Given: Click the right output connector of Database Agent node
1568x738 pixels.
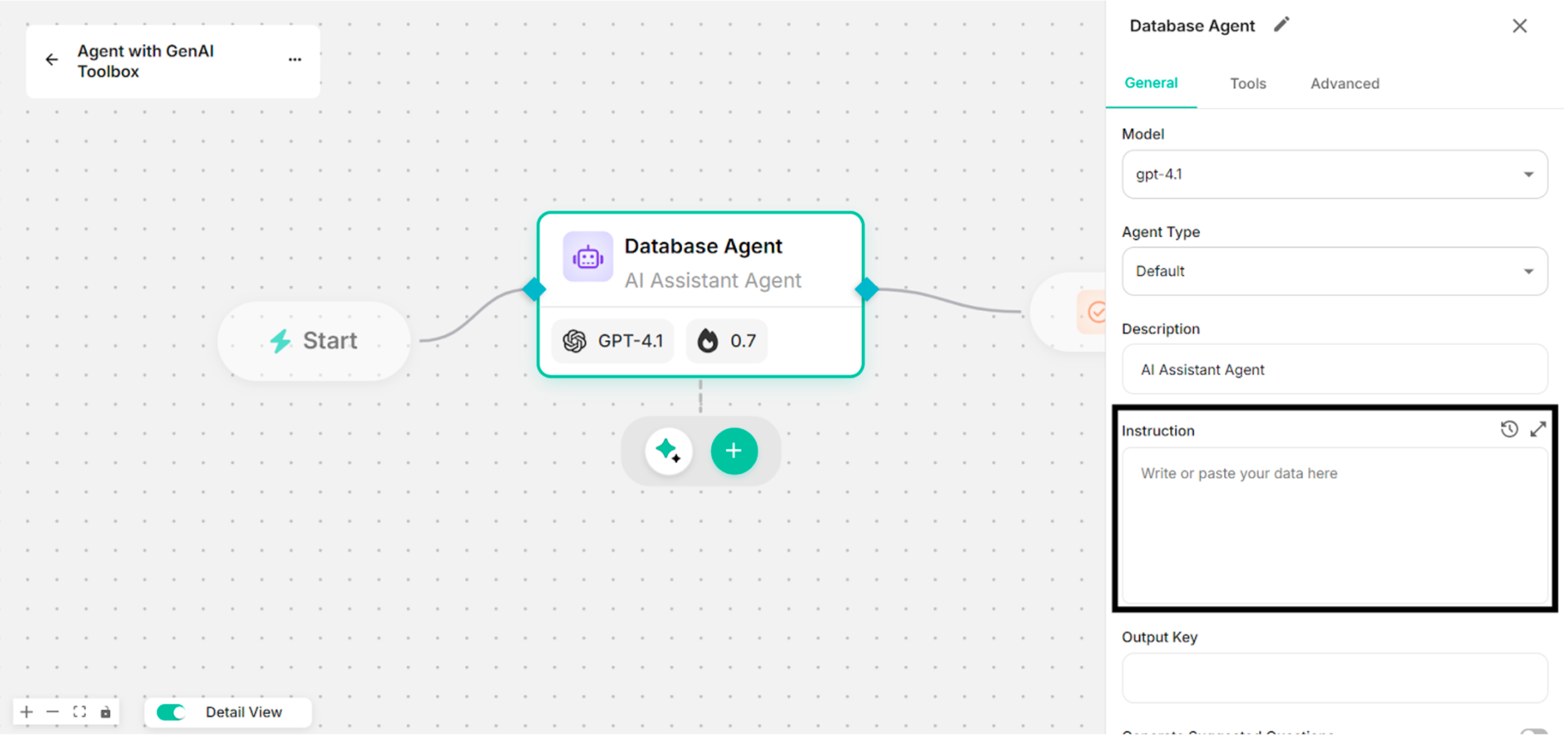Looking at the screenshot, I should point(866,290).
